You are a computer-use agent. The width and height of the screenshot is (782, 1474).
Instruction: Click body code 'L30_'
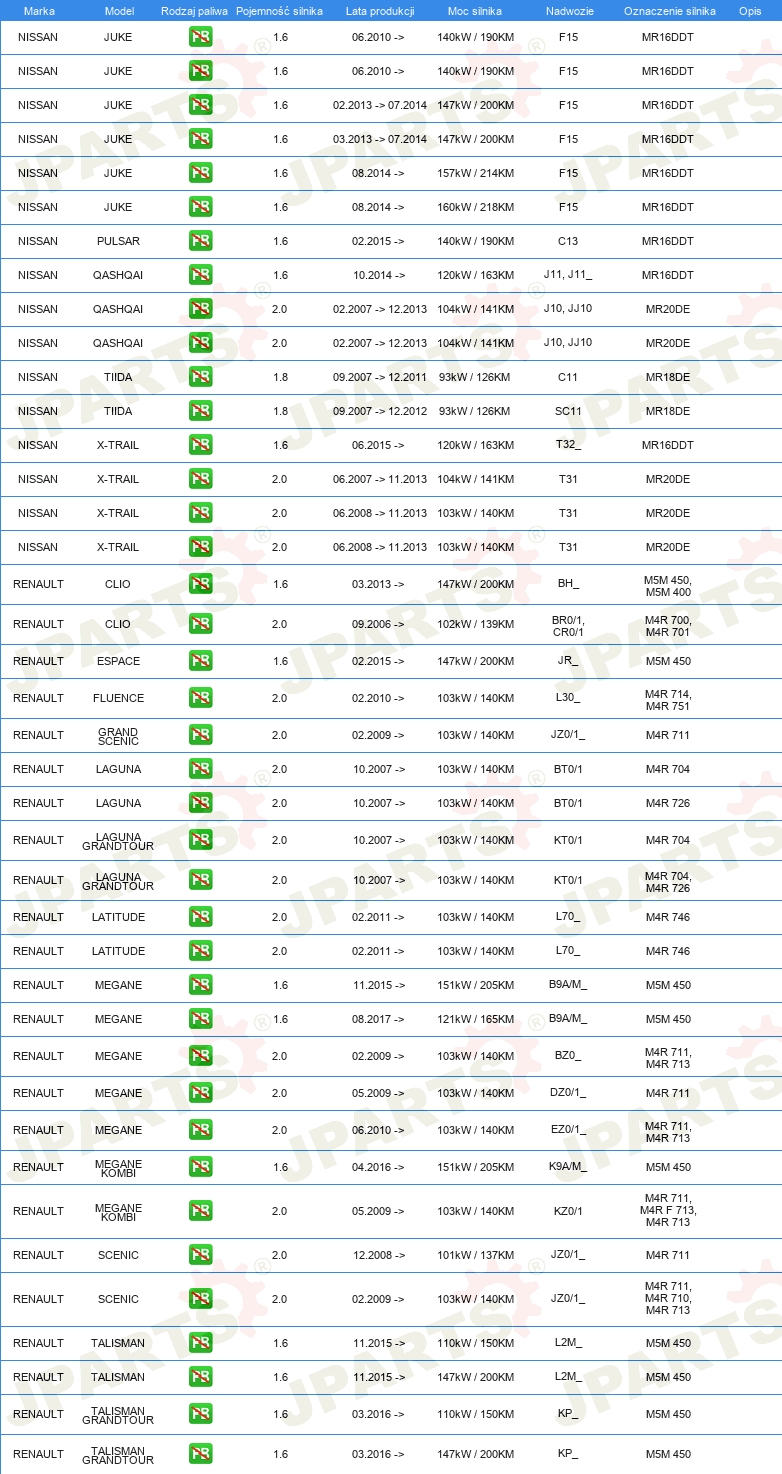click(x=568, y=697)
